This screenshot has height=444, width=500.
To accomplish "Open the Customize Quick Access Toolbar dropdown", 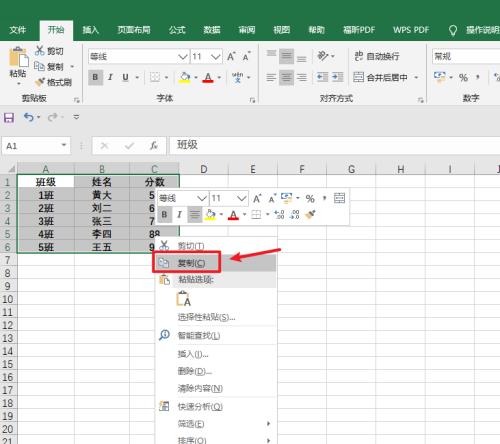I will [76, 117].
